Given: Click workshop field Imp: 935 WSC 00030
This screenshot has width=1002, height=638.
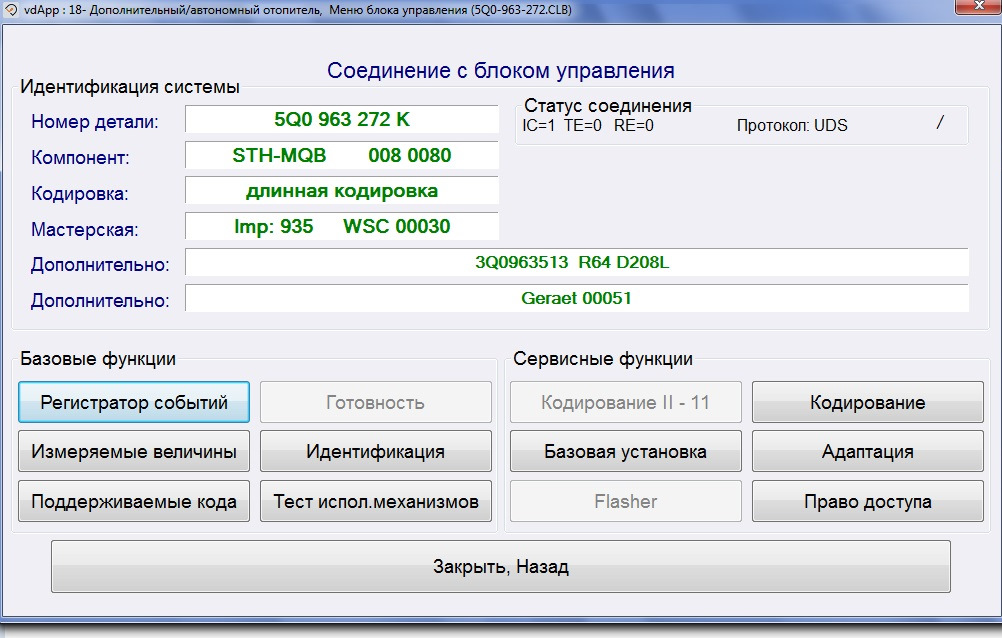Looking at the screenshot, I should point(342,226).
